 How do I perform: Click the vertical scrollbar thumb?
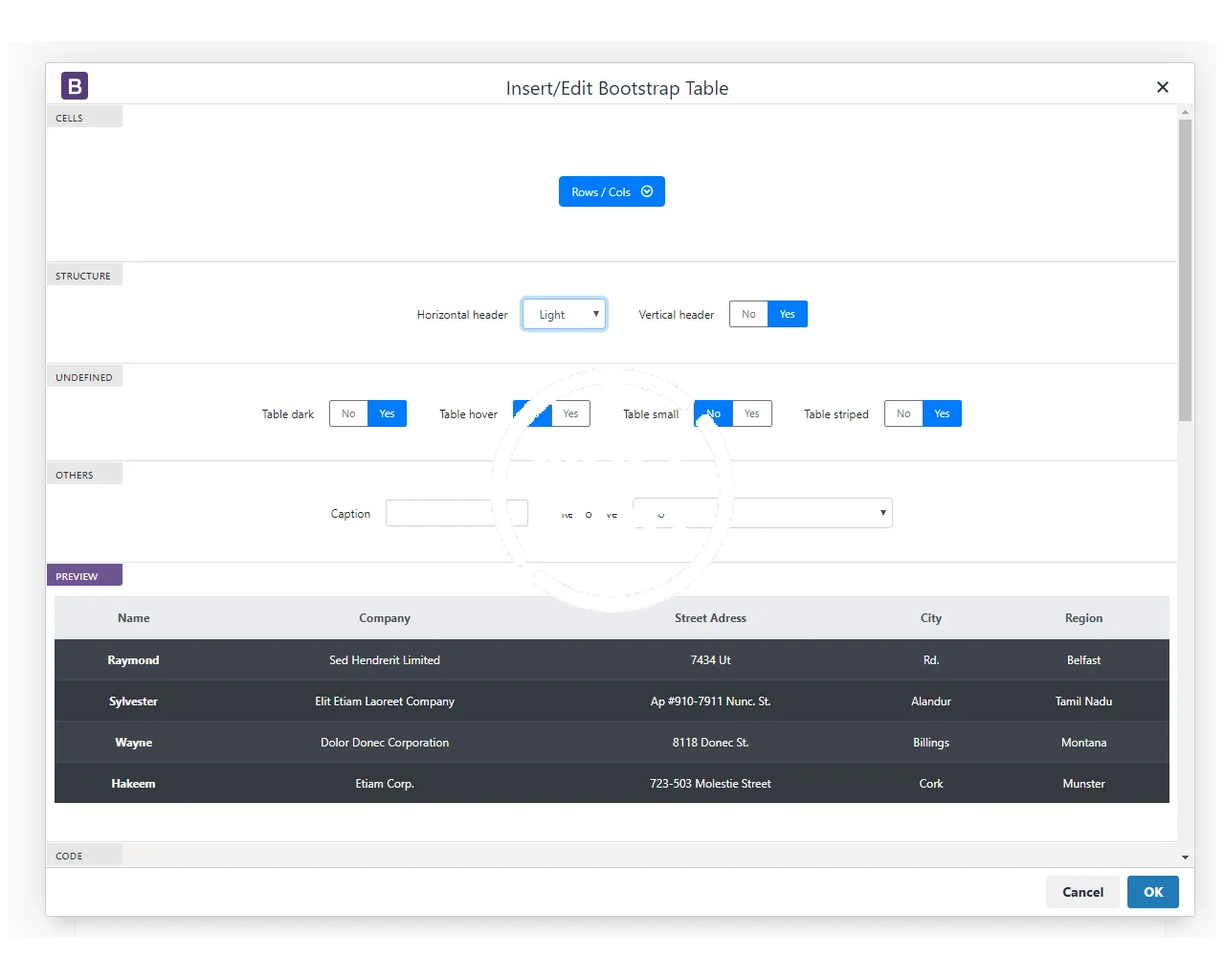click(x=1185, y=268)
